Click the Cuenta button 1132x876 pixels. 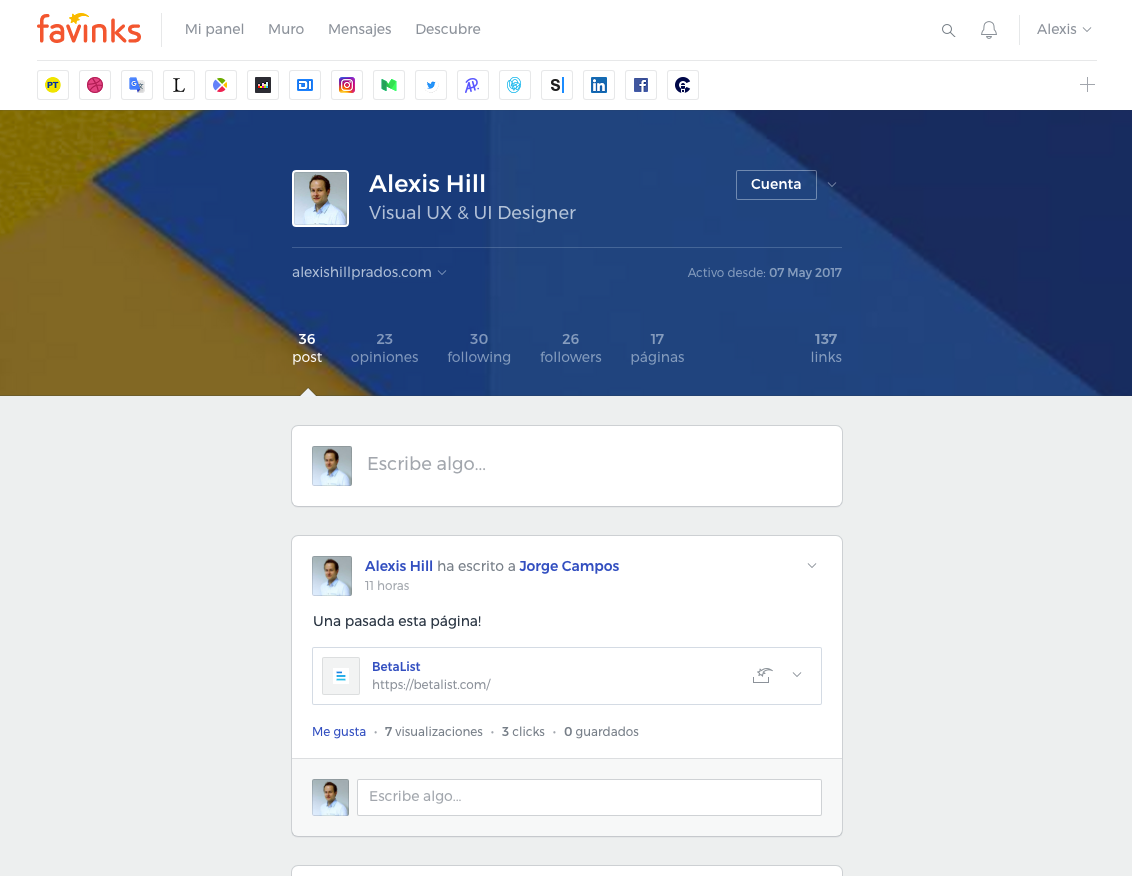[x=776, y=185]
